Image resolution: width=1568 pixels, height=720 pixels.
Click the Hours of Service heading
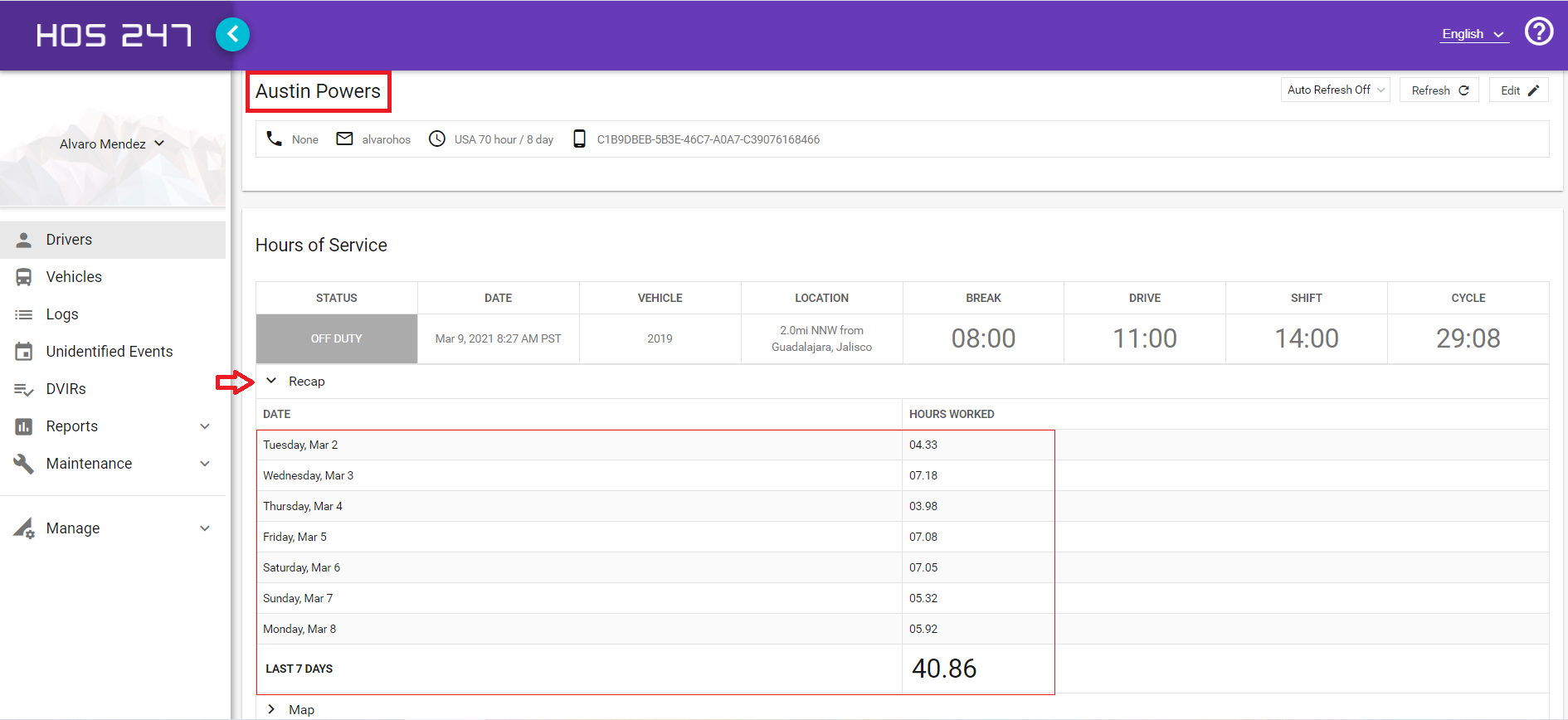coord(321,246)
